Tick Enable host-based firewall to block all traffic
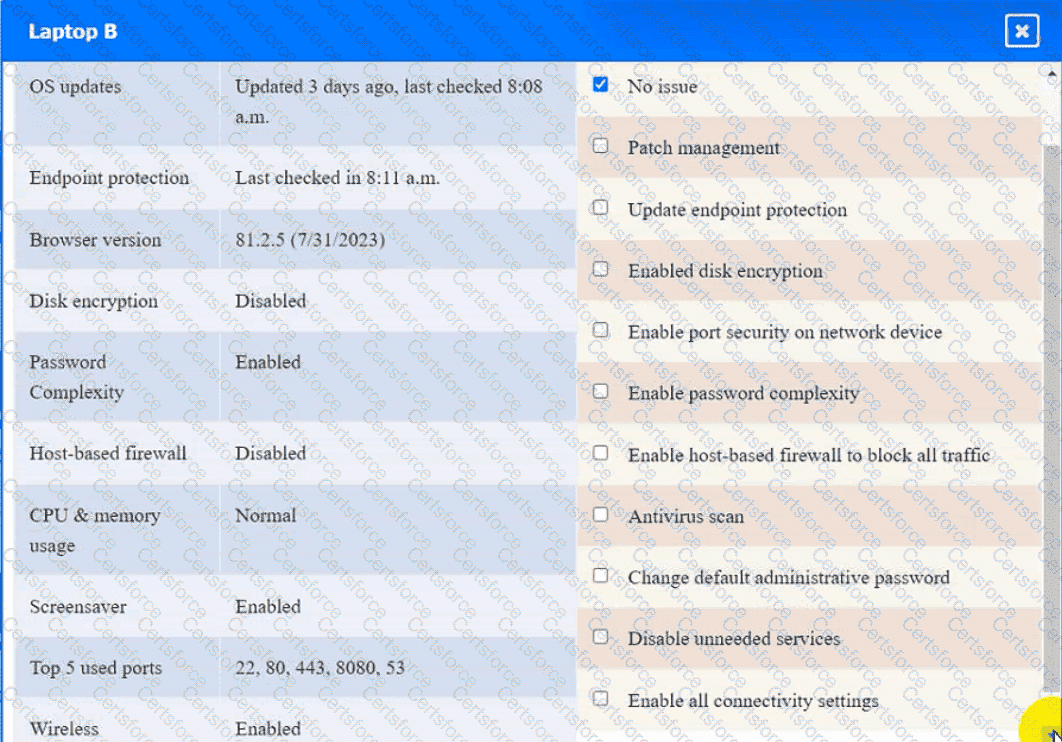Viewport: 1062px width, 742px height. tap(600, 453)
